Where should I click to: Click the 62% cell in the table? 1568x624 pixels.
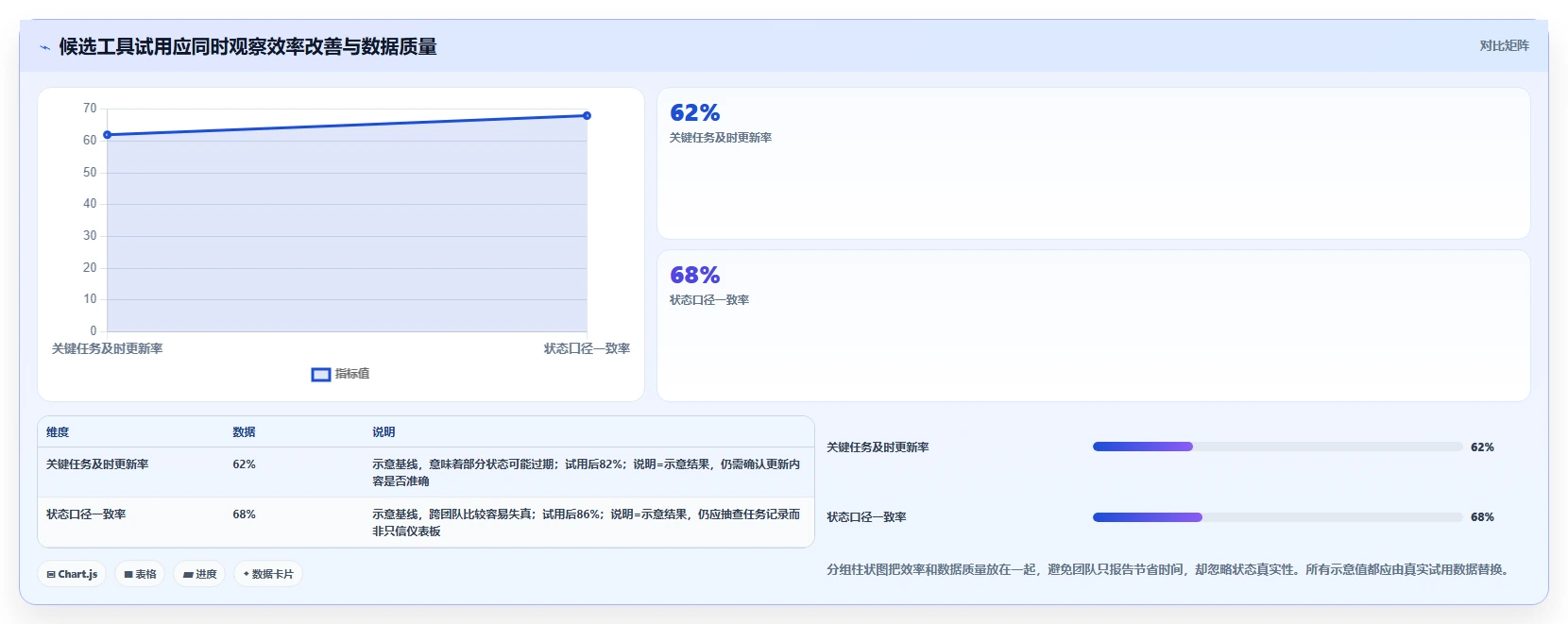coord(244,464)
